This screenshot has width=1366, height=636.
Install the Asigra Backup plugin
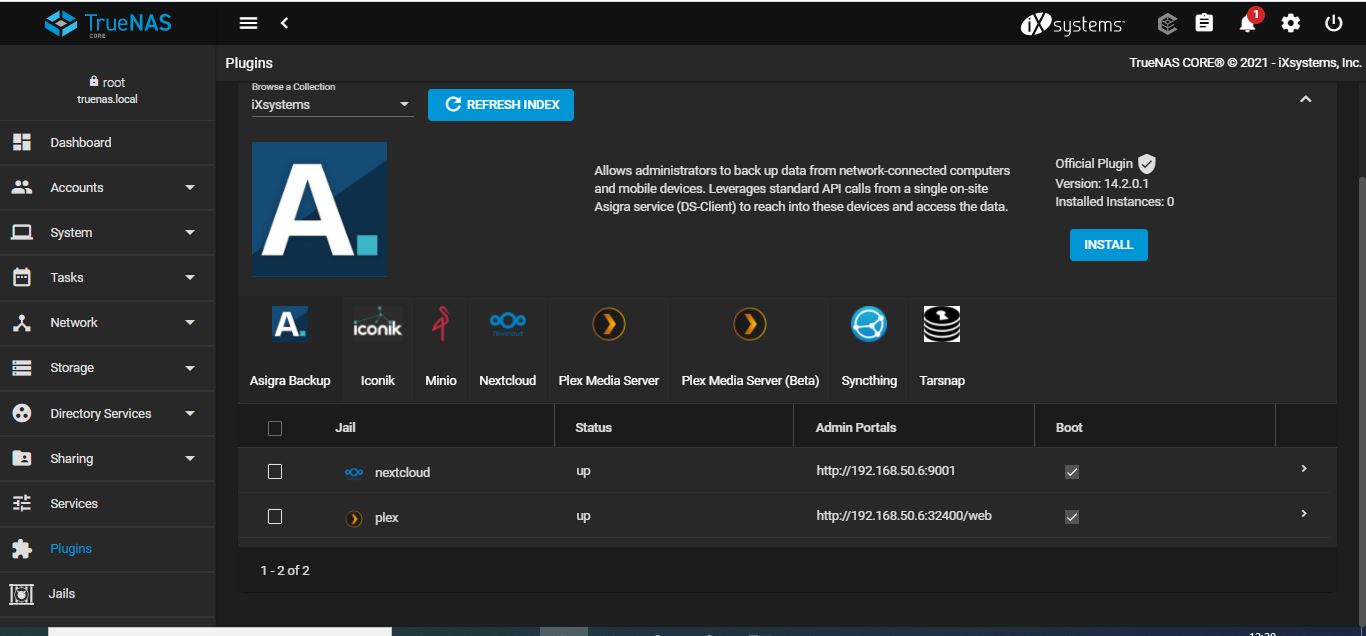1108,244
